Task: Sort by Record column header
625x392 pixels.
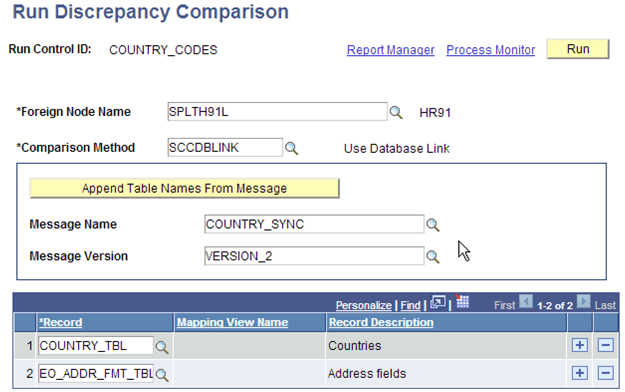Action: (61, 322)
